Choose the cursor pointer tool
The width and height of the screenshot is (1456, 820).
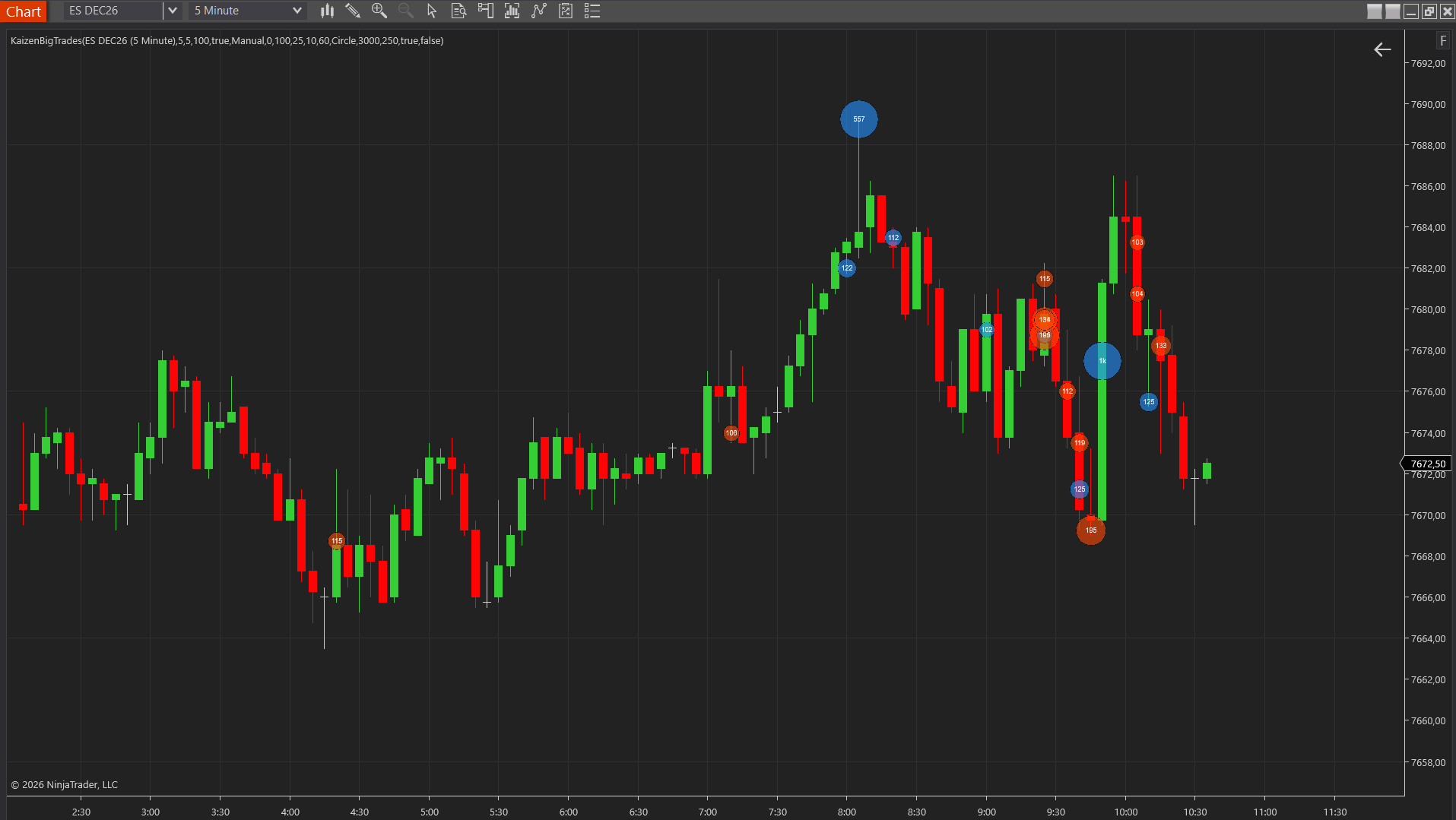432,11
